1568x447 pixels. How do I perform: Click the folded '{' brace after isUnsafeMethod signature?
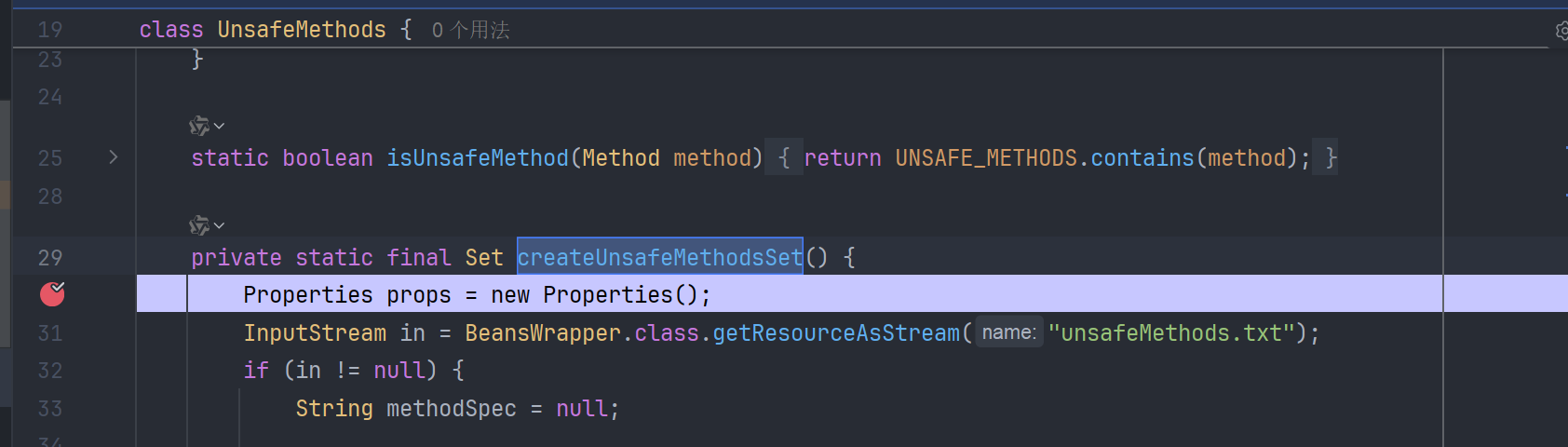pyautogui.click(x=784, y=158)
